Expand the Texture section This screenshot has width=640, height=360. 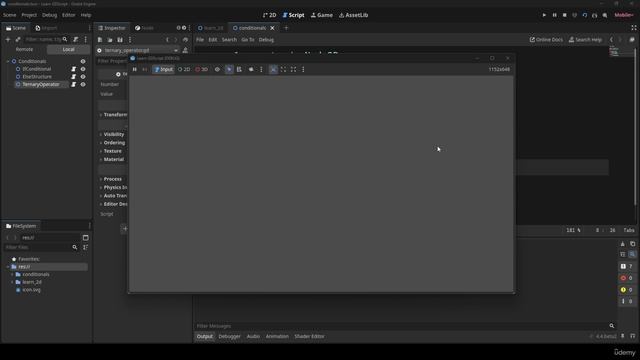[112, 151]
